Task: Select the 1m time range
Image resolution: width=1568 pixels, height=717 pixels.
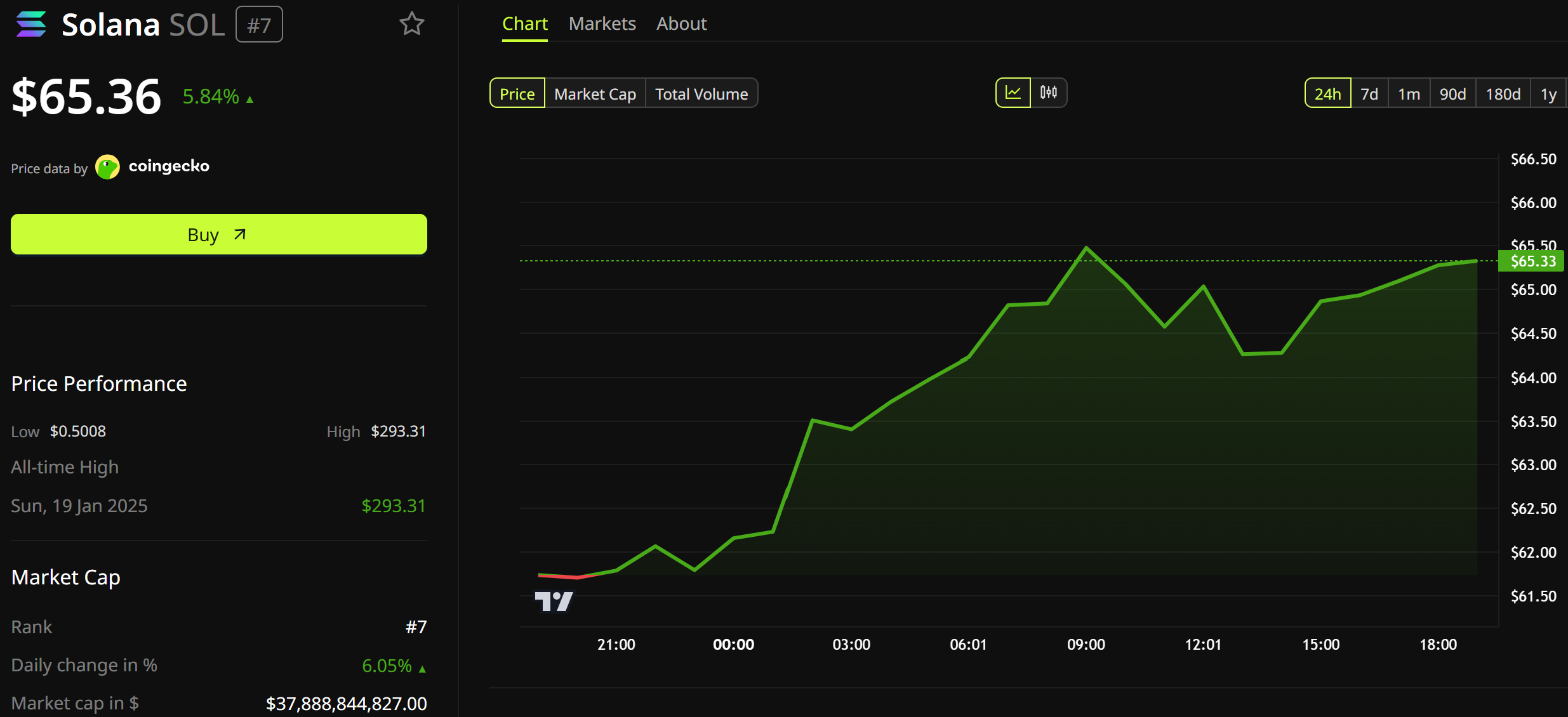Action: (x=1409, y=94)
